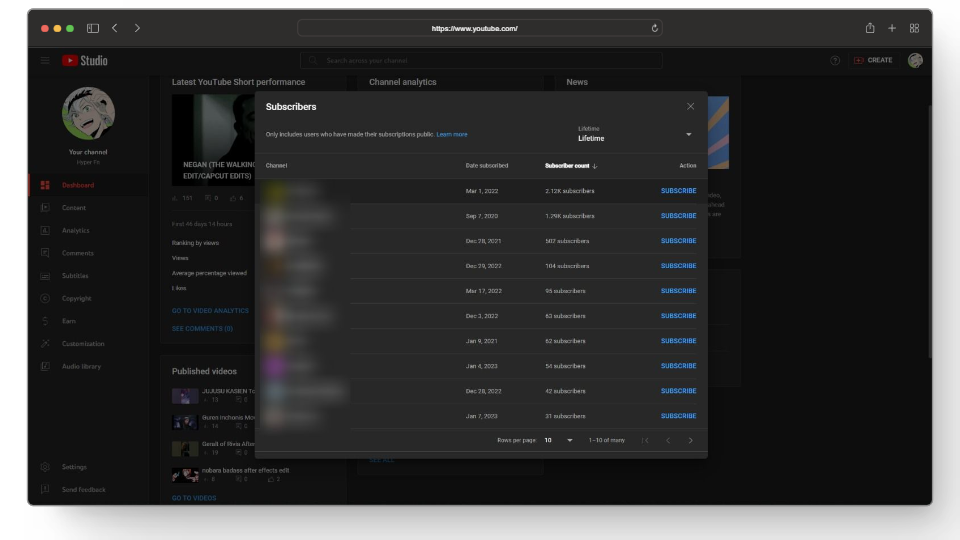Sort by Subscriber count column
The width and height of the screenshot is (960, 540).
(x=571, y=166)
